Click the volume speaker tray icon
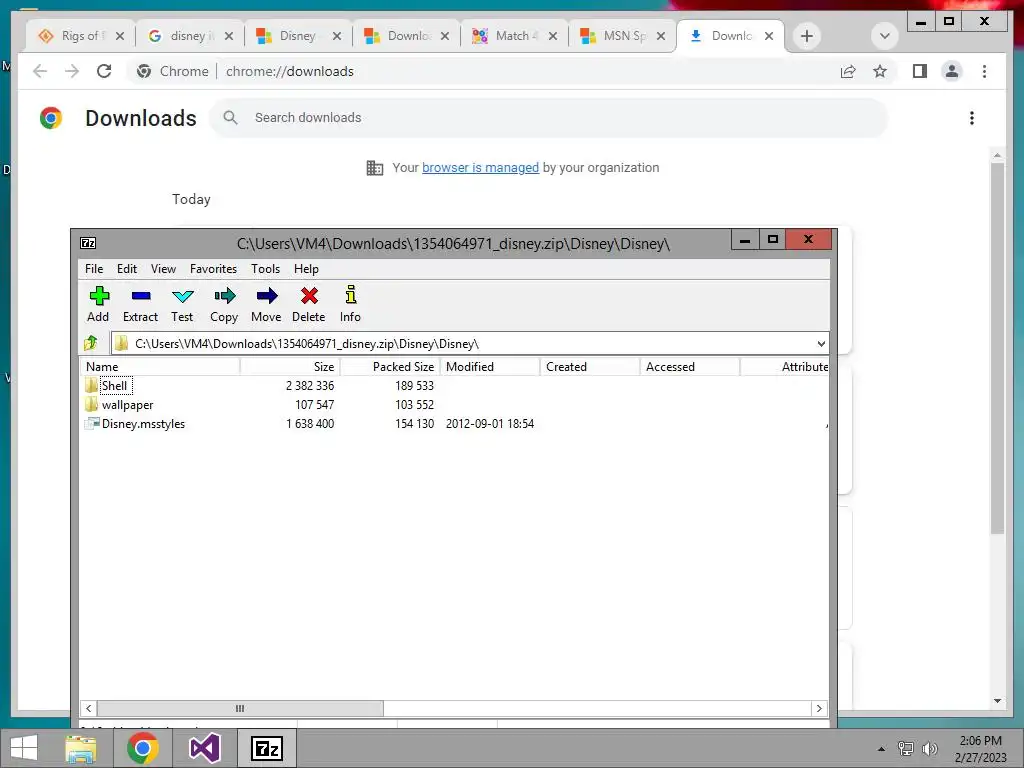Screen dimensions: 1024x768 [x=930, y=749]
